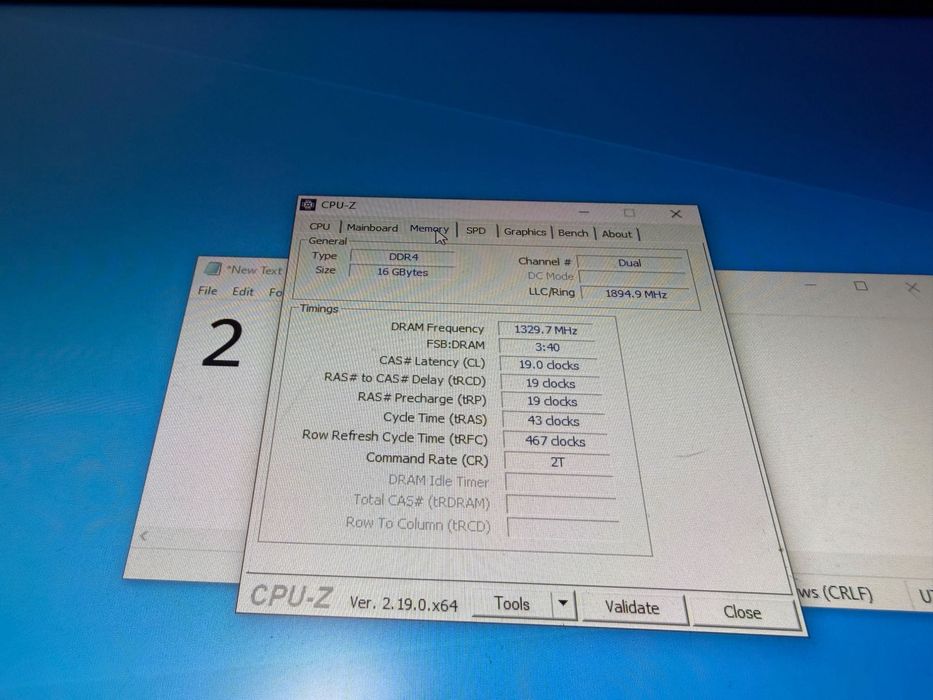Screen dimensions: 933x700
Task: Click the empty Row To Column field
Action: point(563,527)
